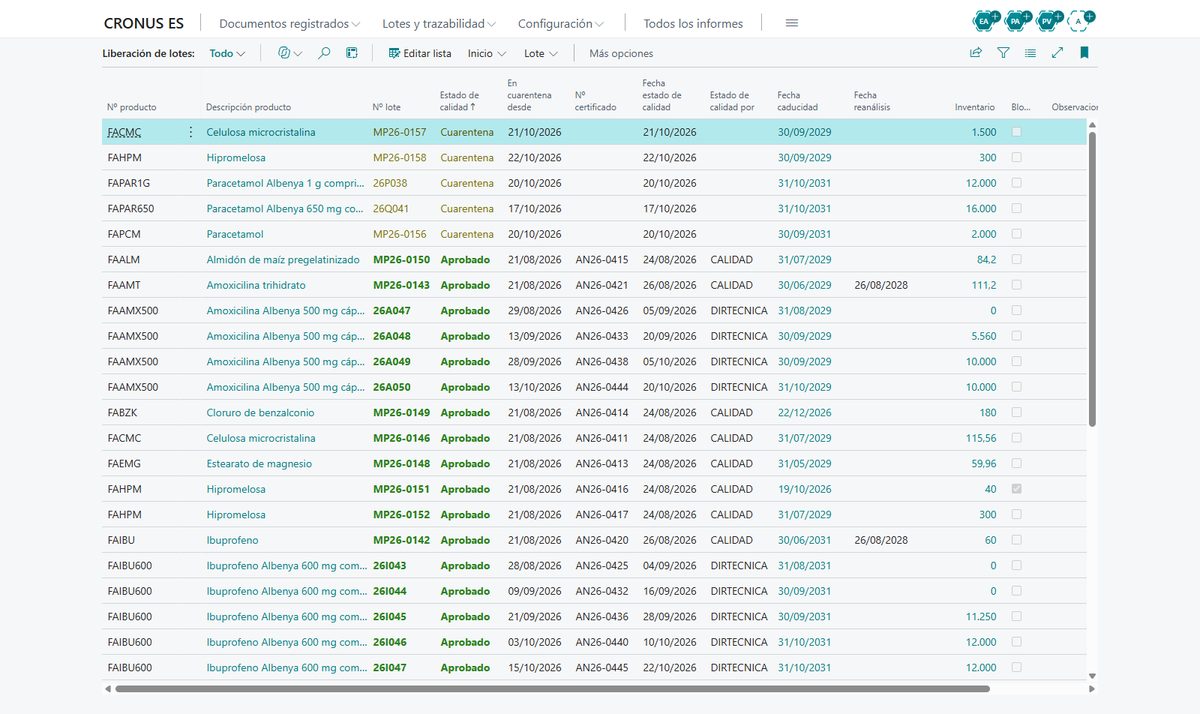Open row options for FACMC MP26-0157
Screen dimensions: 1200x714
tap(191, 132)
